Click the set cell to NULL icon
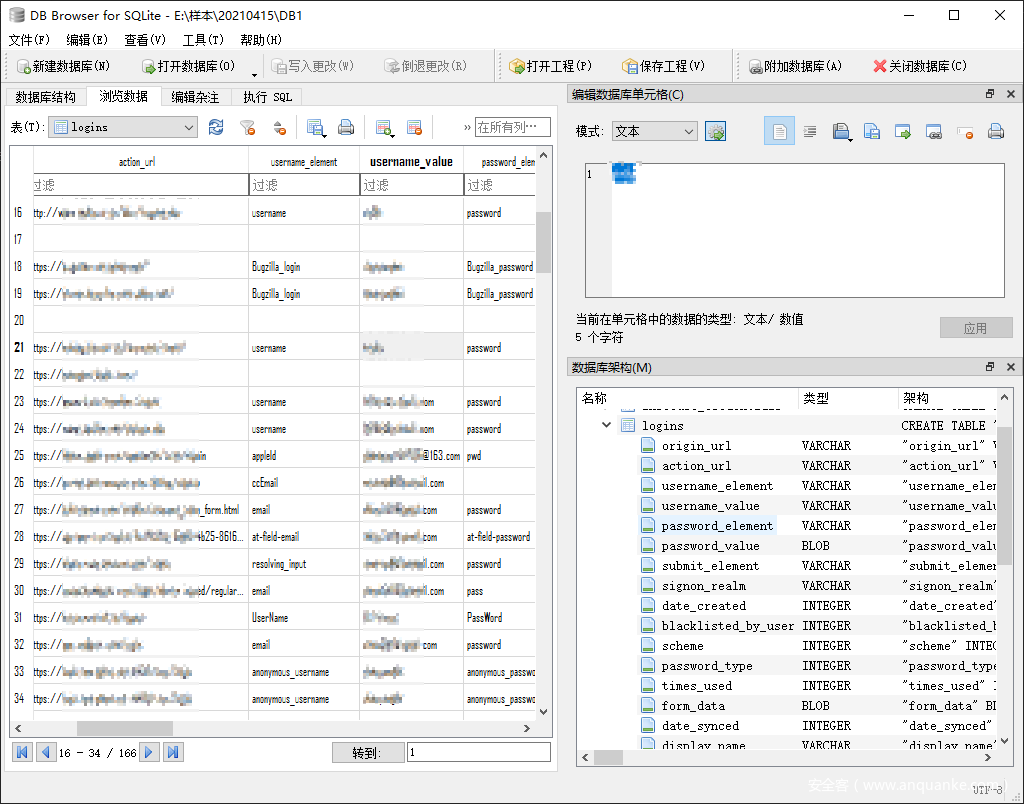Screen dimensions: 1024x804 click(965, 131)
